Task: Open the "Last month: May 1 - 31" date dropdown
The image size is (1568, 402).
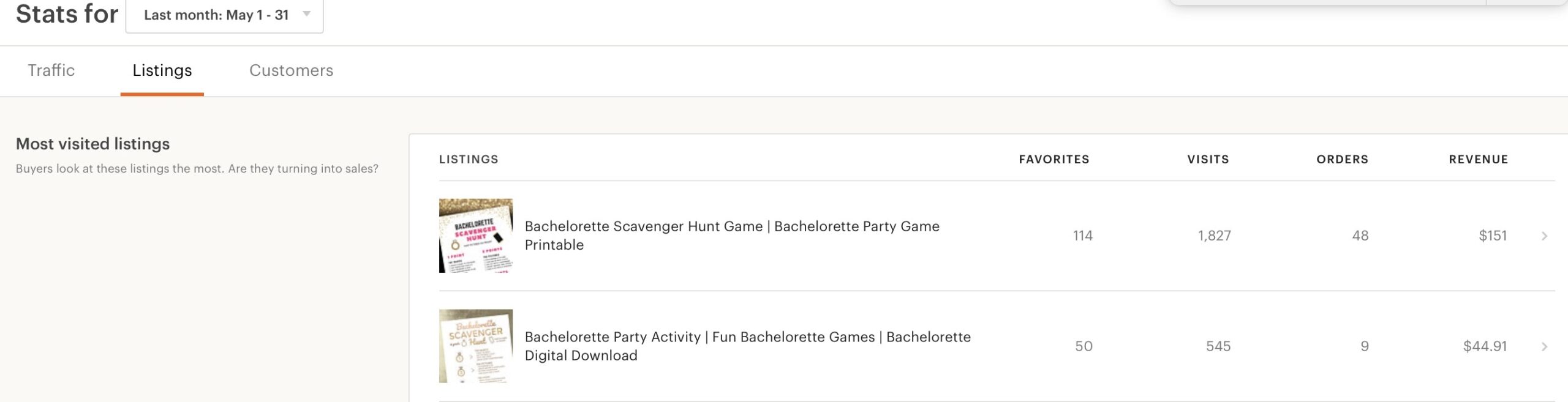Action: [x=224, y=15]
